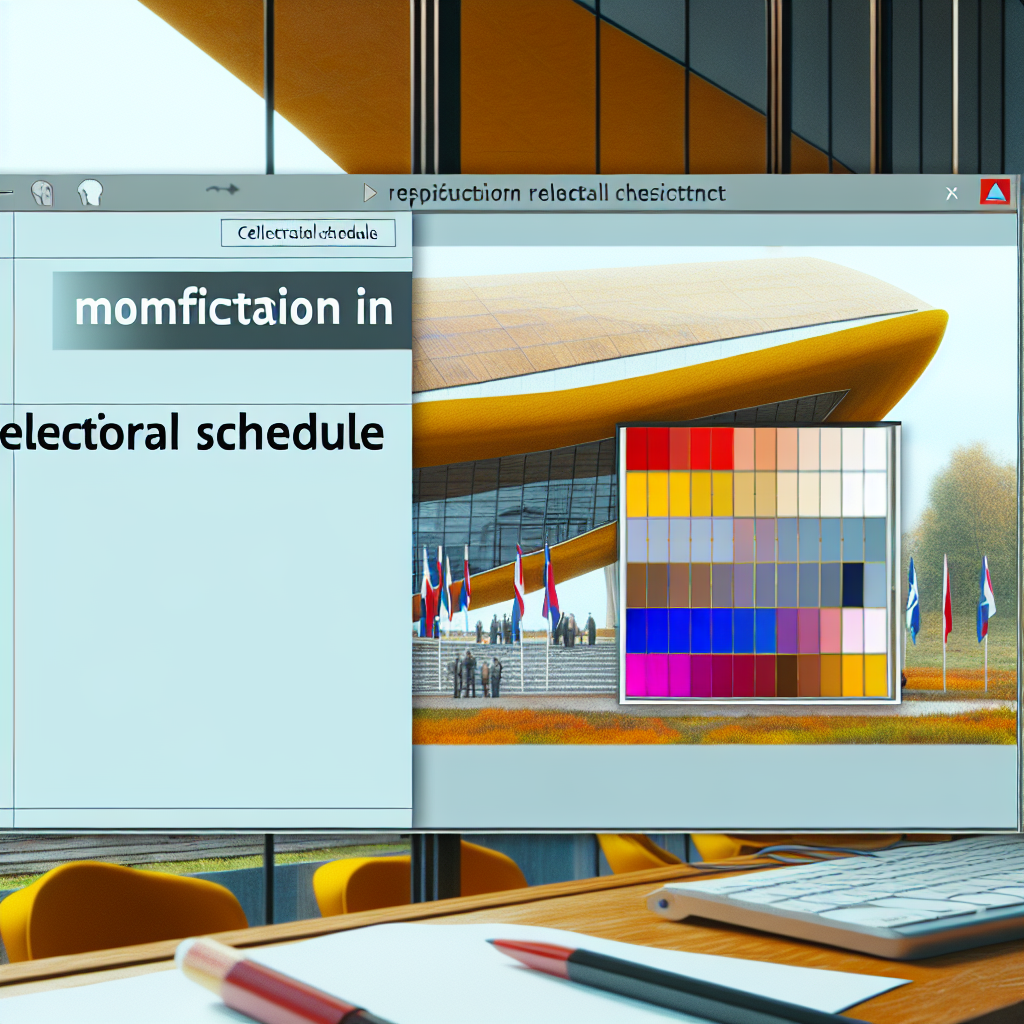Pick the dark navy swatch in the palette
The height and width of the screenshot is (1024, 1024).
point(853,584)
